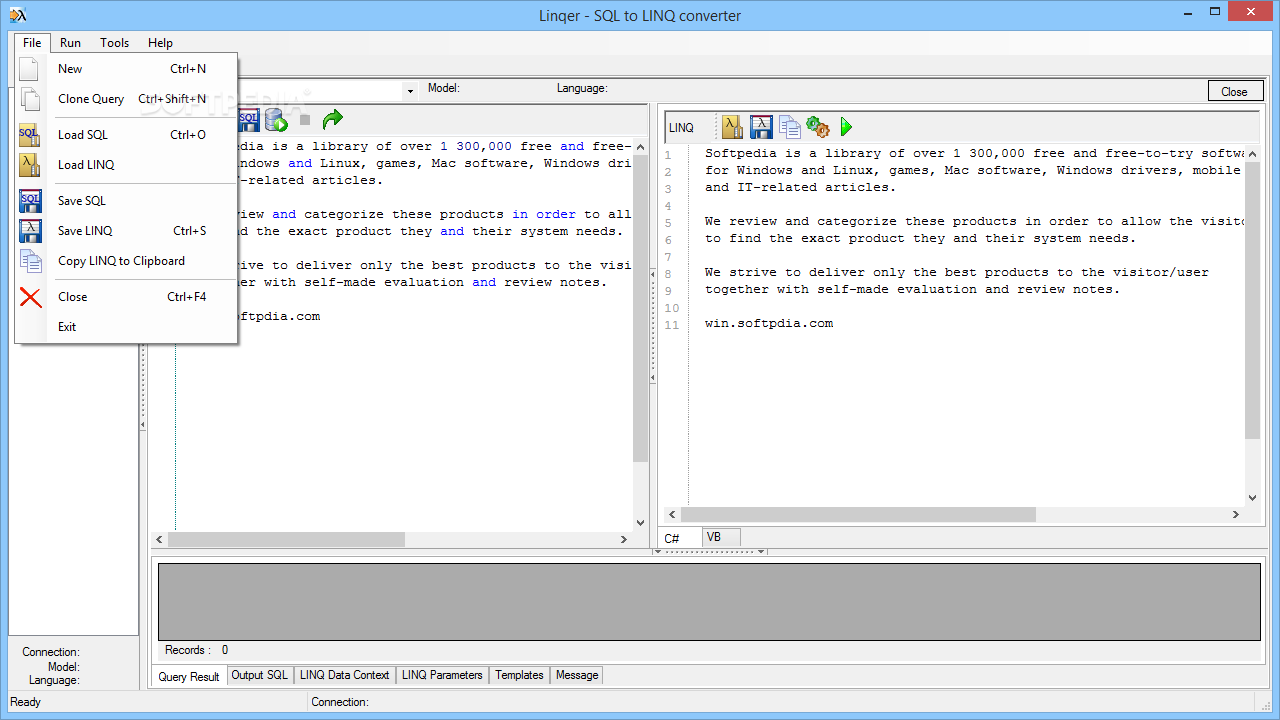The image size is (1280, 720).
Task: Click the 'Ready' status bar text
Action: [x=26, y=702]
